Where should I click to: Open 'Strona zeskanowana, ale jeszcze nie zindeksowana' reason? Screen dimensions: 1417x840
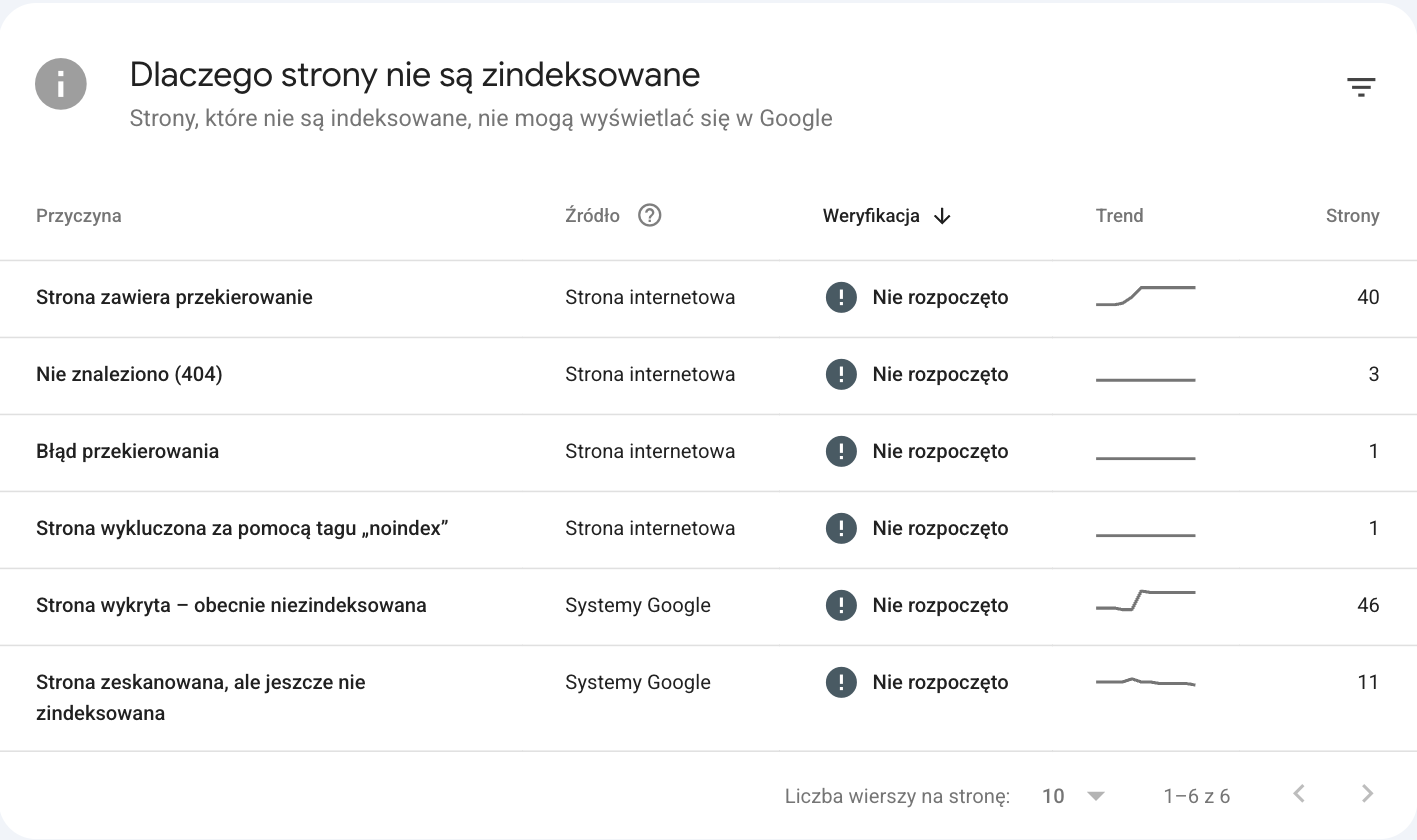(x=201, y=698)
